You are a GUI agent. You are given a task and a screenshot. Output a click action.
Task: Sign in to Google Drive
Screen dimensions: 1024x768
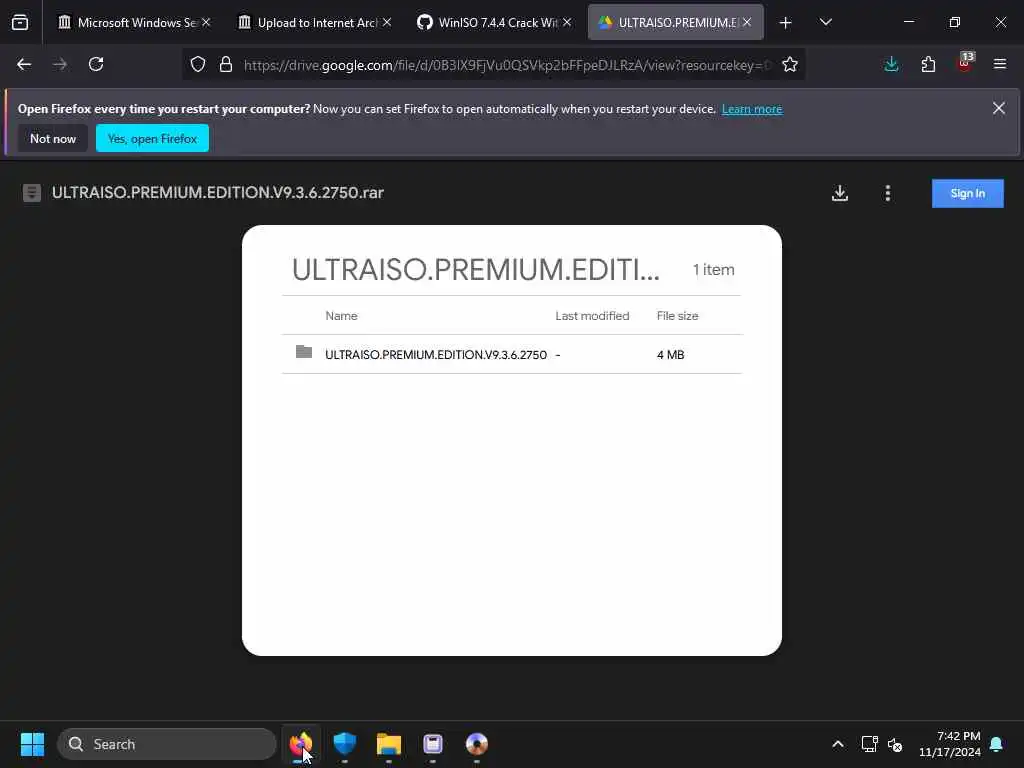click(x=967, y=193)
